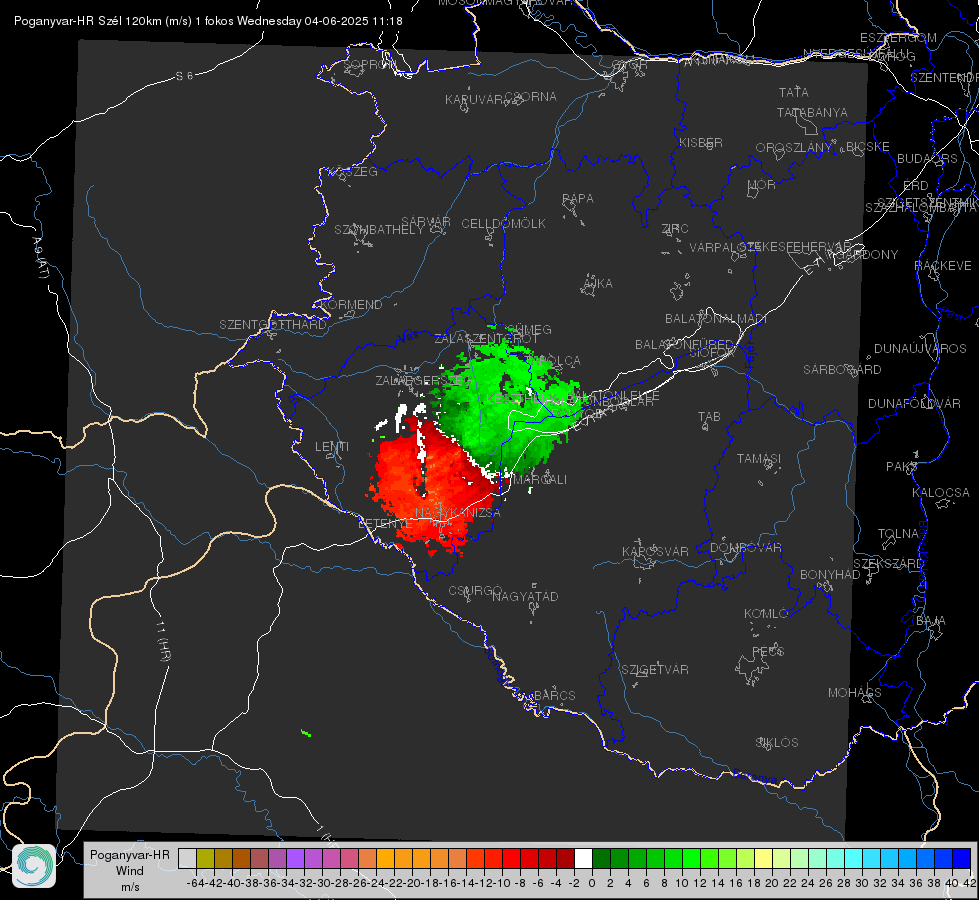Click the S 6 road label
979x900 pixels.
coord(184,76)
